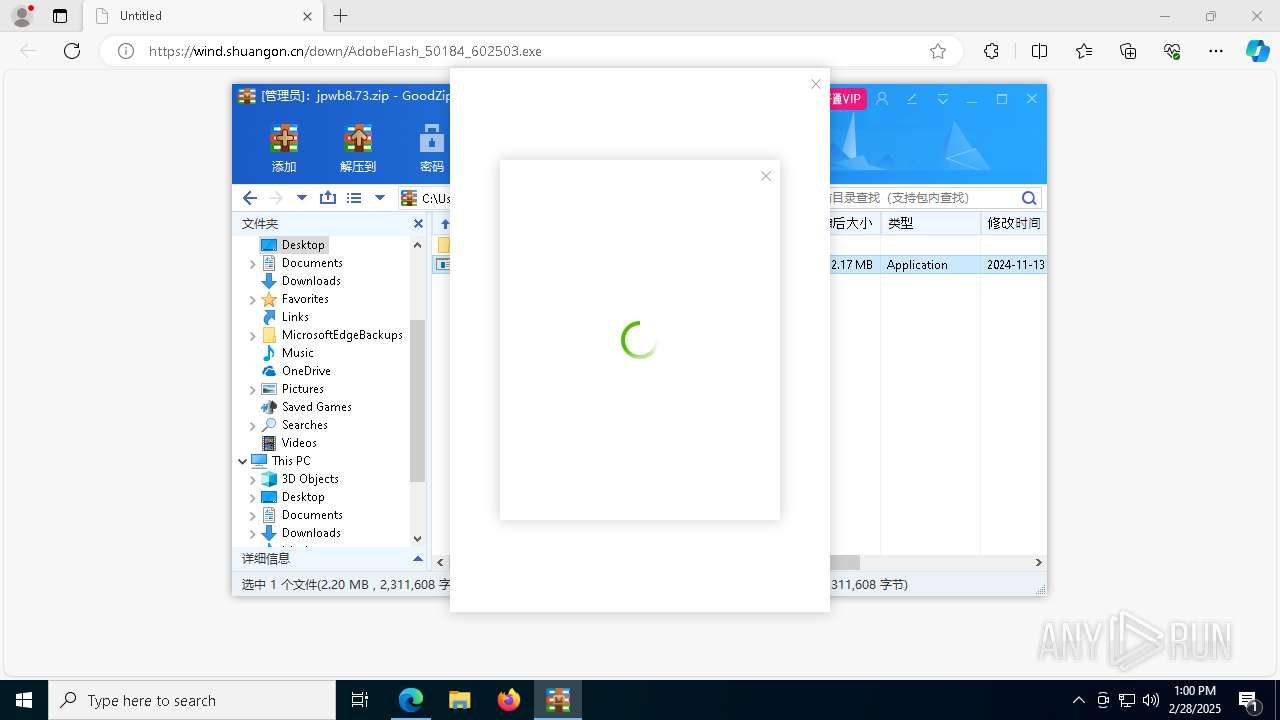Collapse the This PC tree node
The width and height of the screenshot is (1280, 720).
click(243, 461)
